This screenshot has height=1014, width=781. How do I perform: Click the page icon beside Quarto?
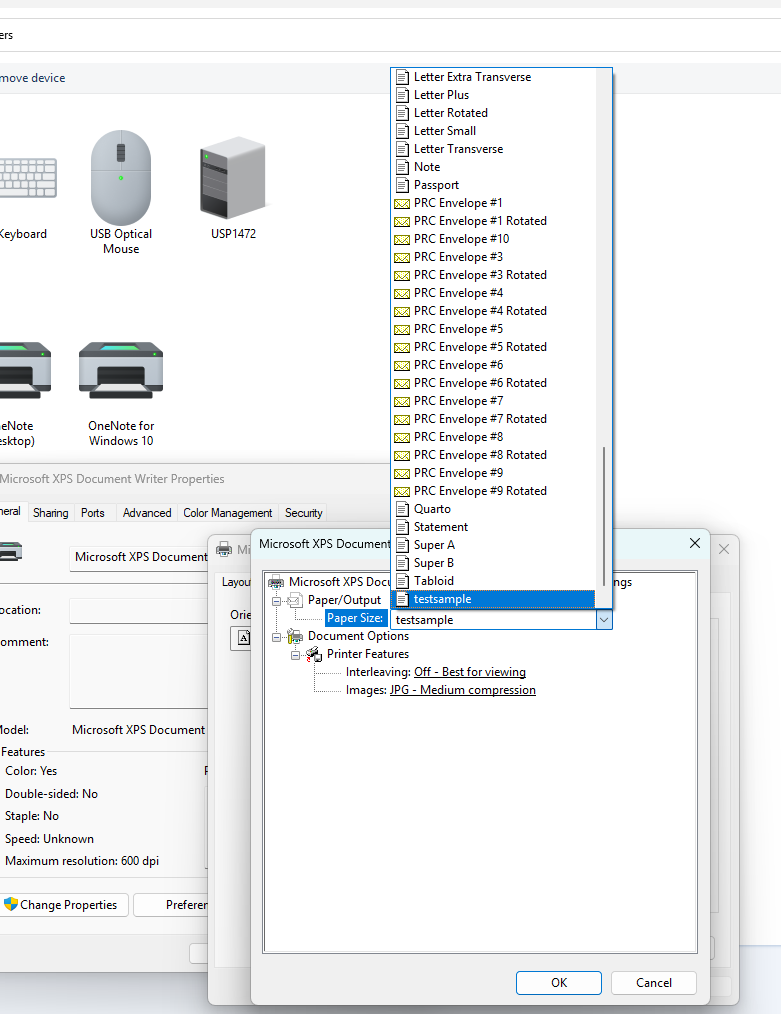(x=402, y=509)
